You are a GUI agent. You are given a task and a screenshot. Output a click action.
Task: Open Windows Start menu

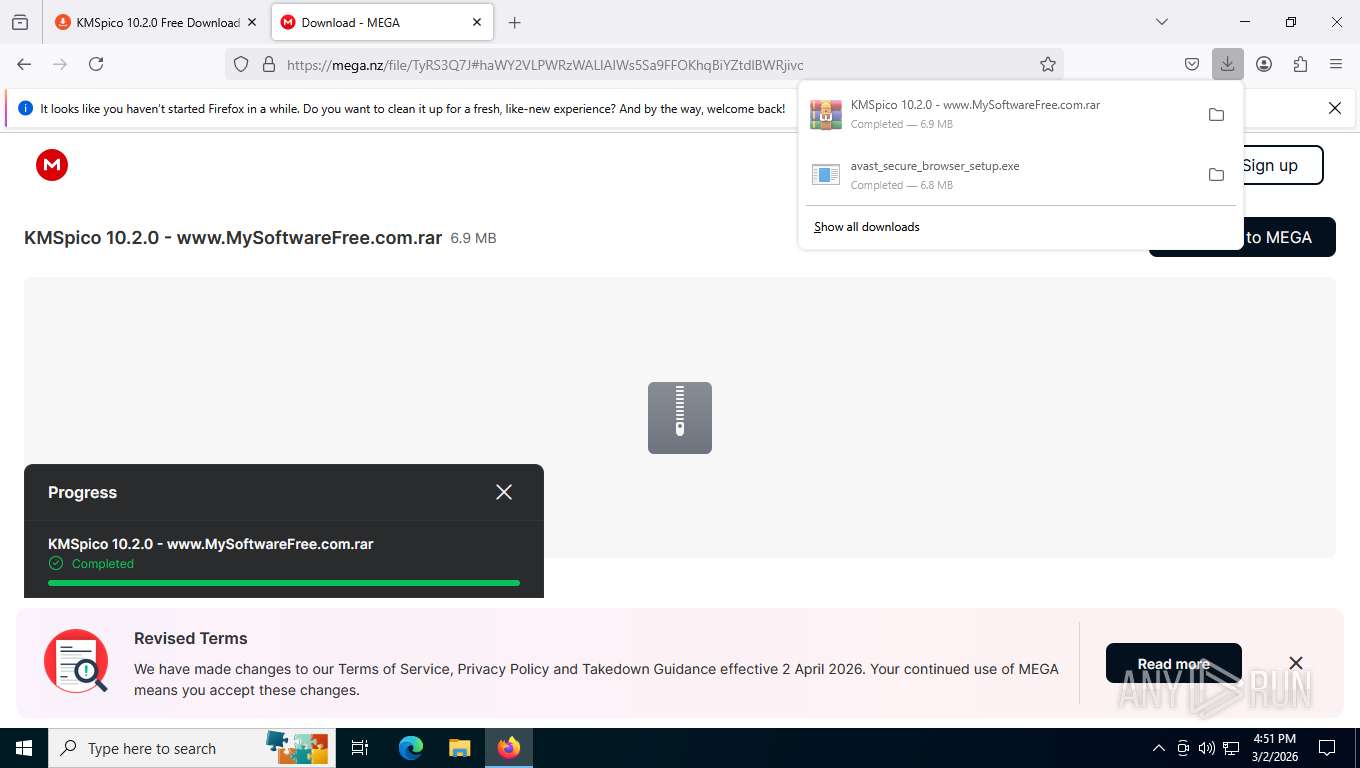(x=23, y=748)
